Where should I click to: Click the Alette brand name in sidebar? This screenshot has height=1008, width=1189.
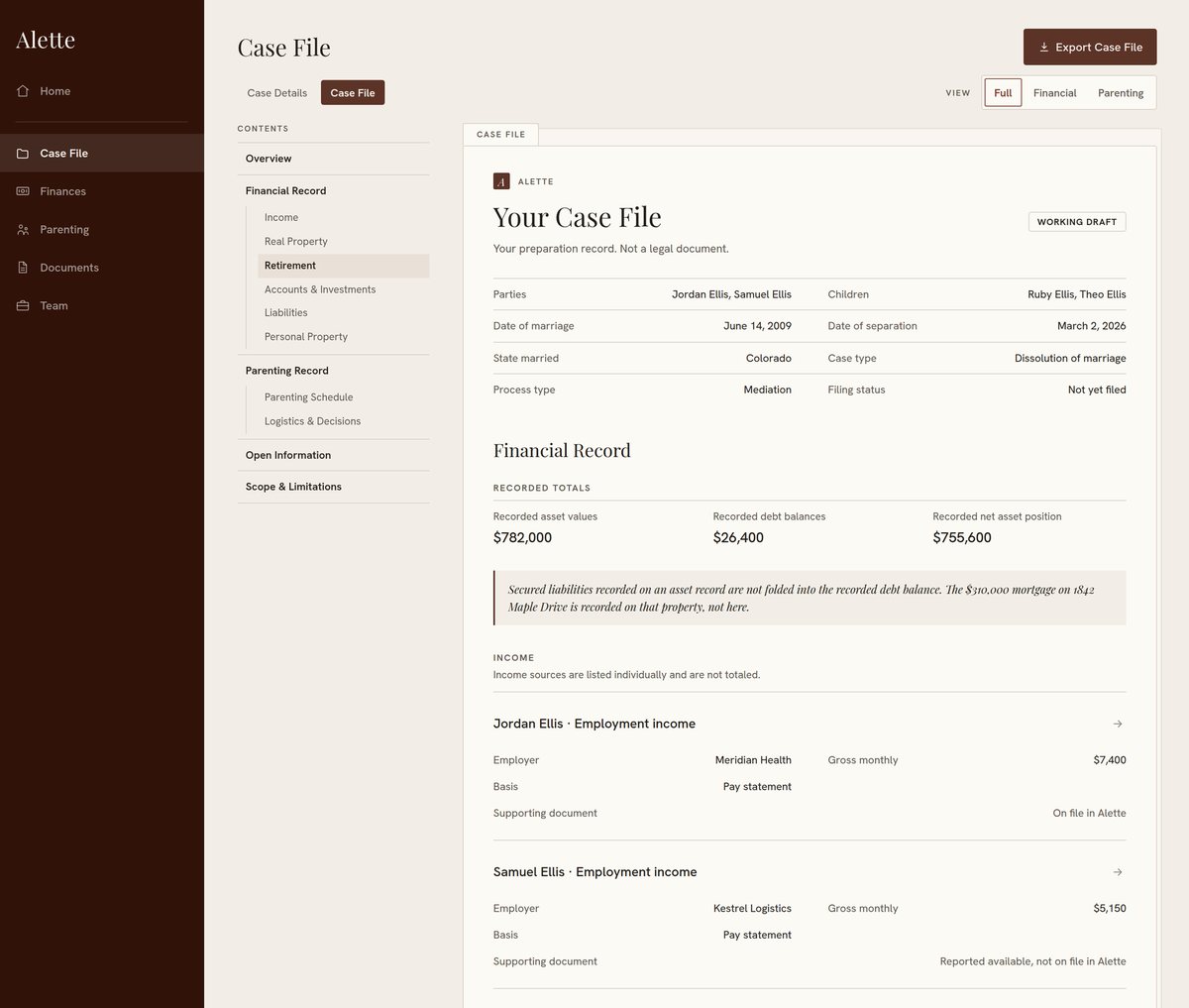click(x=46, y=40)
